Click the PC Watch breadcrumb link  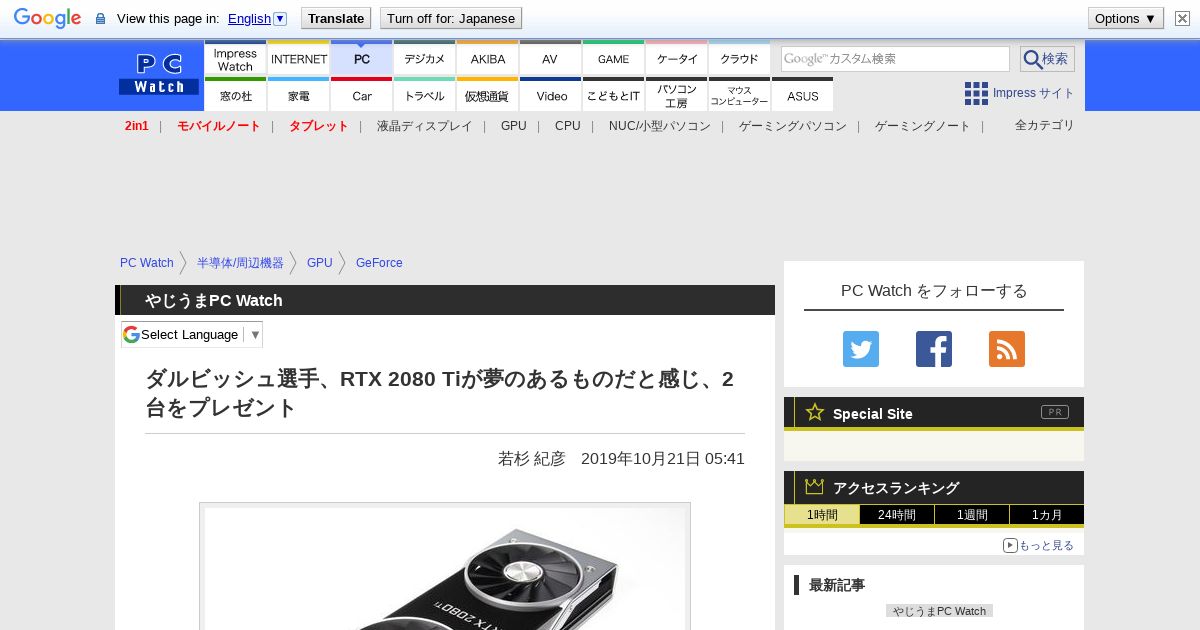tap(147, 263)
